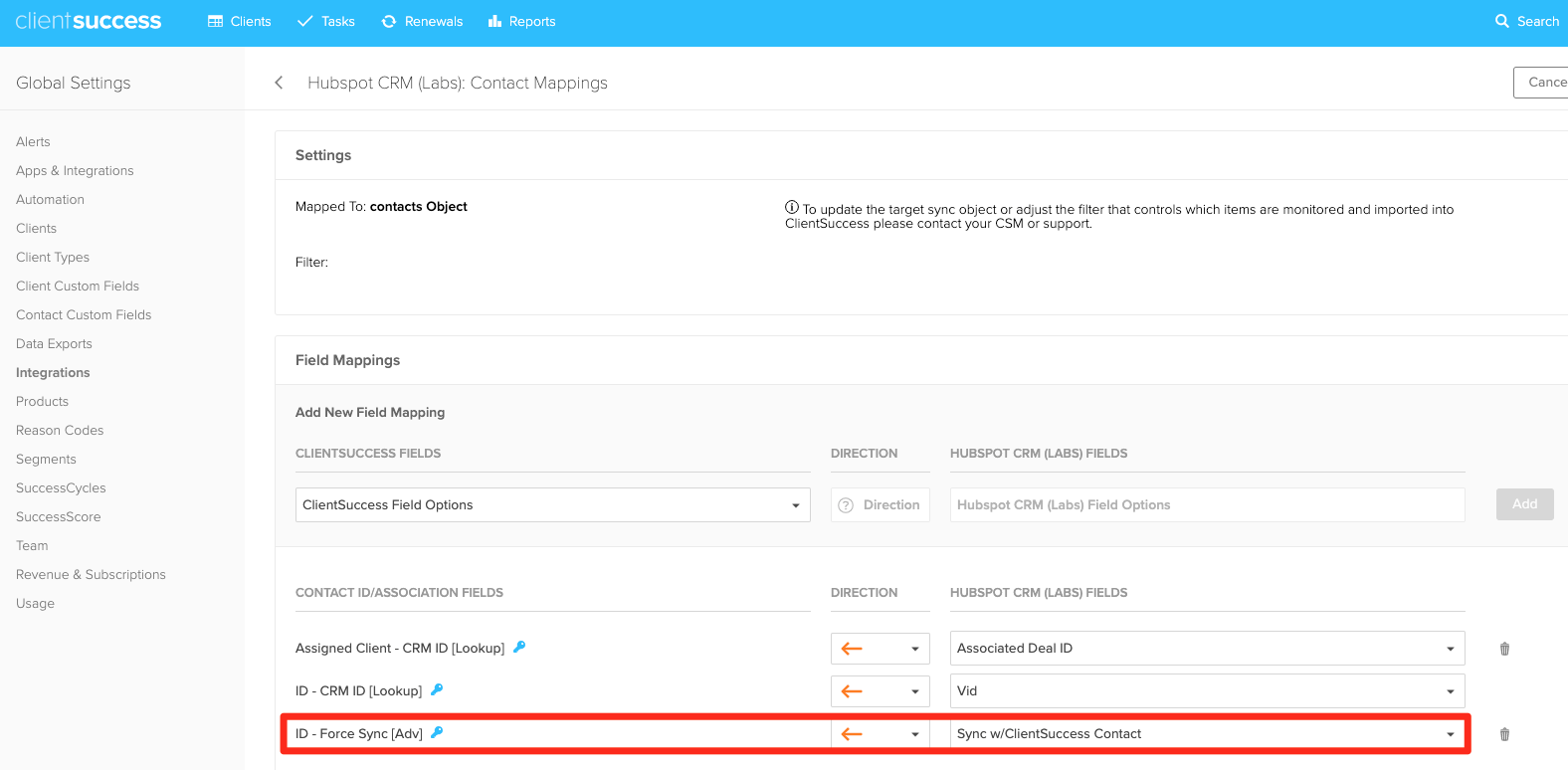Click the ClientSuccess logo
The width and height of the screenshot is (1568, 770).
tap(89, 21)
